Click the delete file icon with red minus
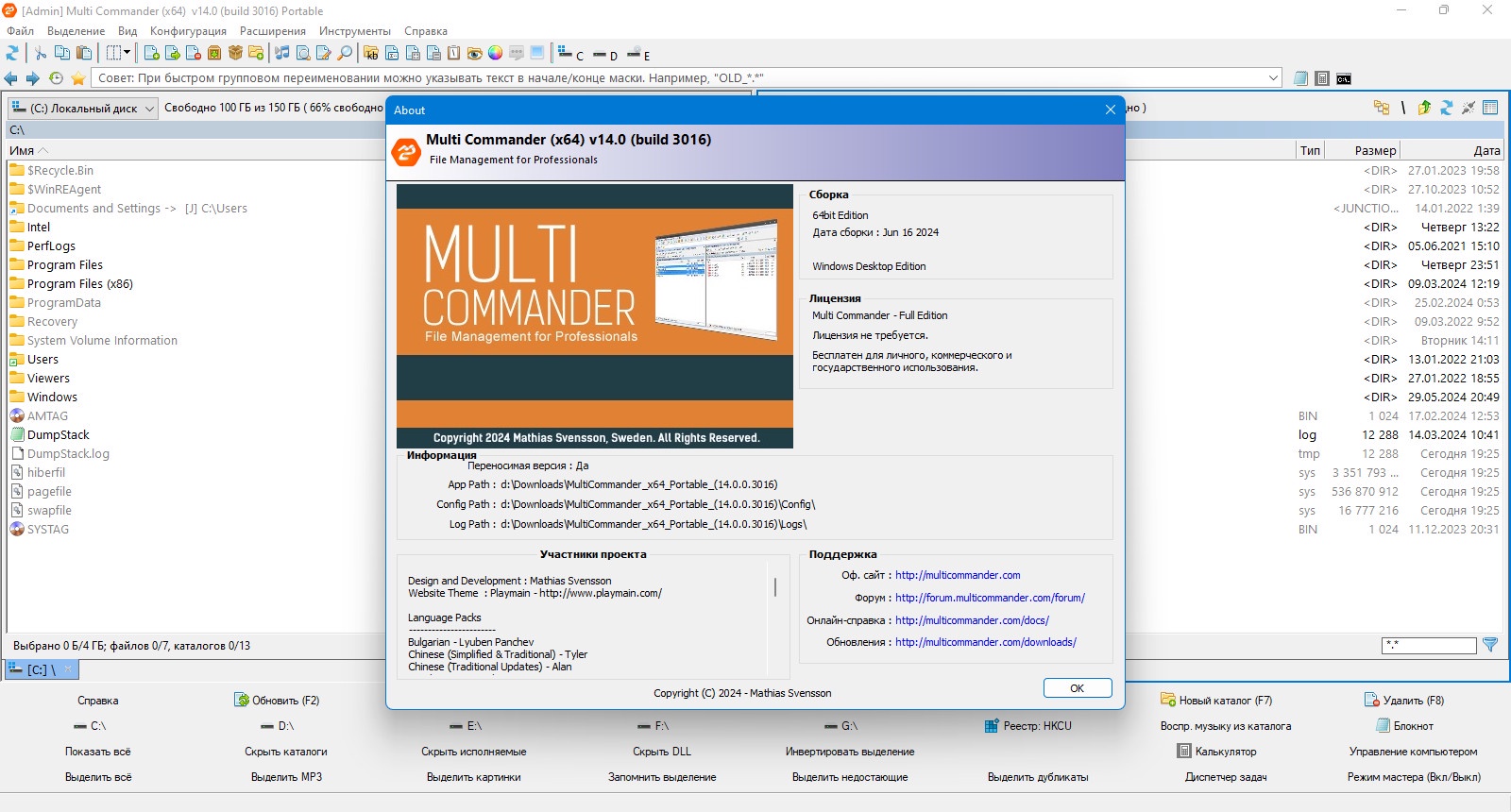 [193, 53]
